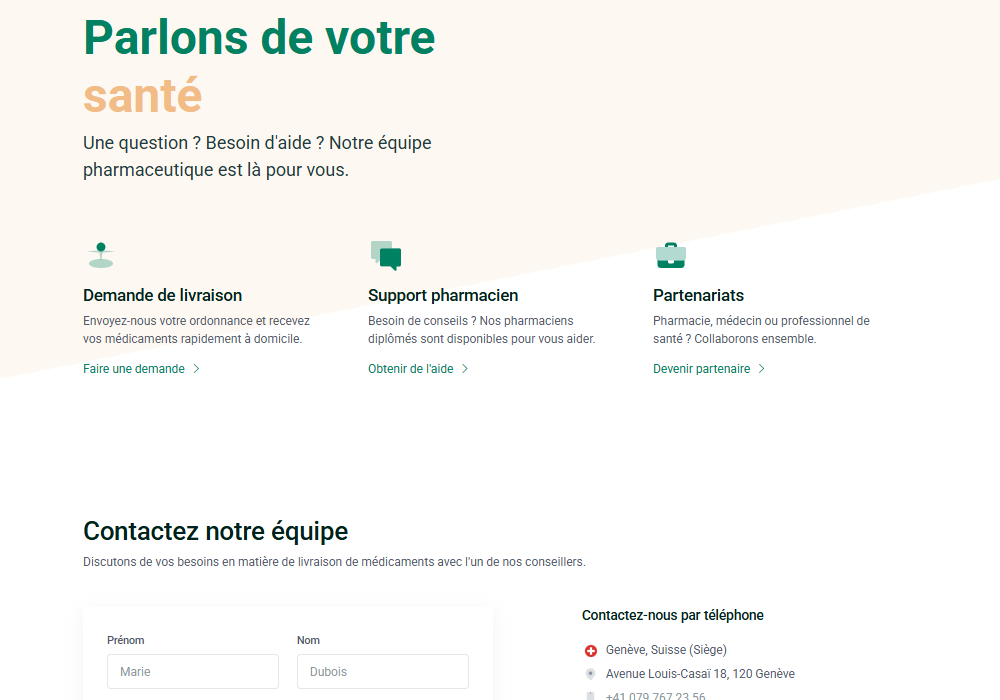Viewport: 1000px width, 700px height.
Task: Click the chevron arrow after Faire une demande
Action: (x=197, y=369)
